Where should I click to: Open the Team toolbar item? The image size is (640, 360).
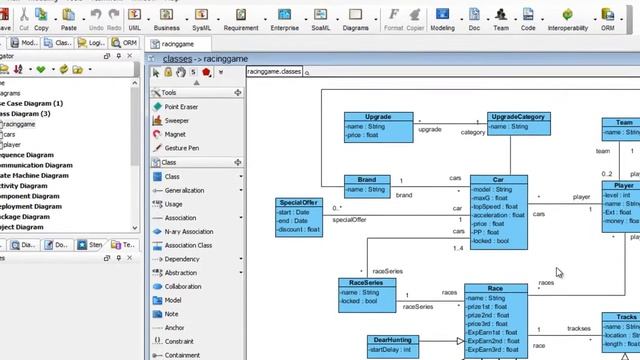tap(501, 19)
